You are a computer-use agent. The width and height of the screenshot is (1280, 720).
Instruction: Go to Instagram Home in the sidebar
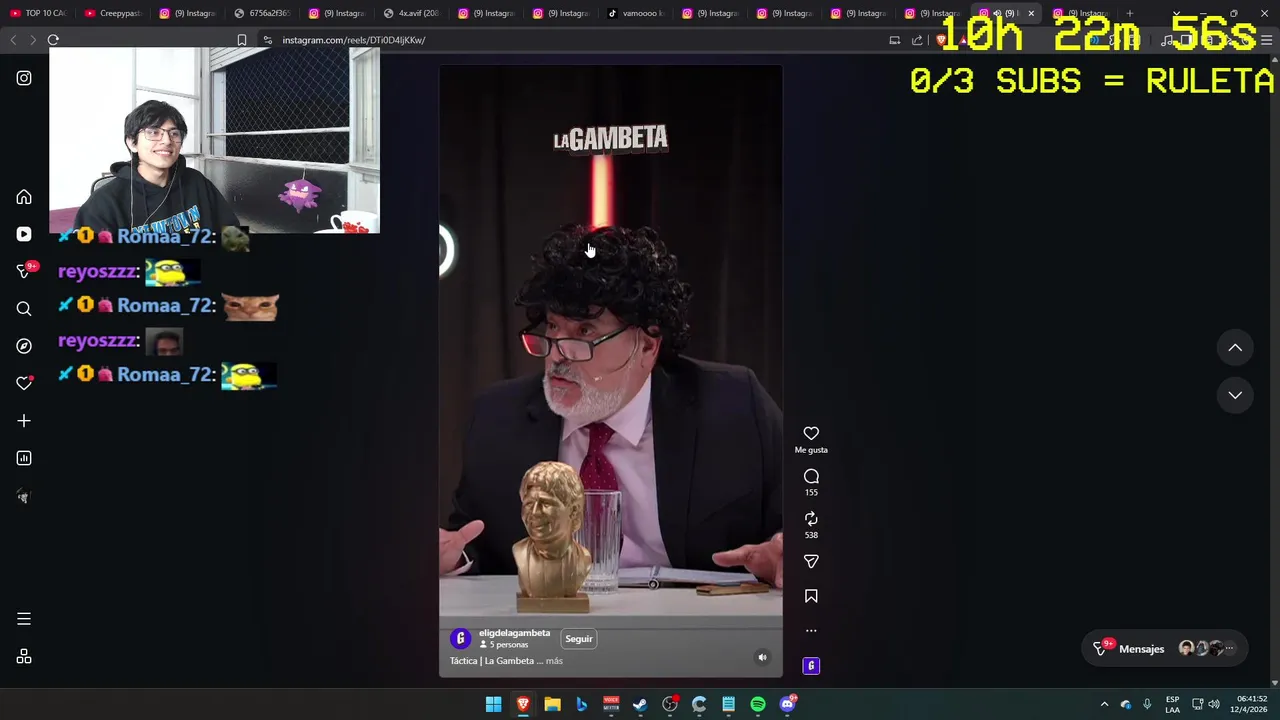(24, 197)
